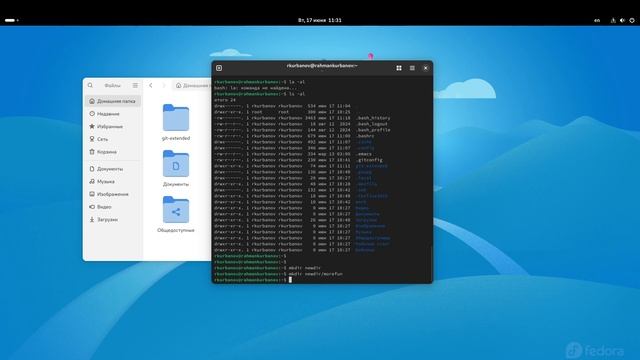Screen dimensions: 640x360
Task: Open Загрузки downloads in Files sidebar
Action: point(113,219)
